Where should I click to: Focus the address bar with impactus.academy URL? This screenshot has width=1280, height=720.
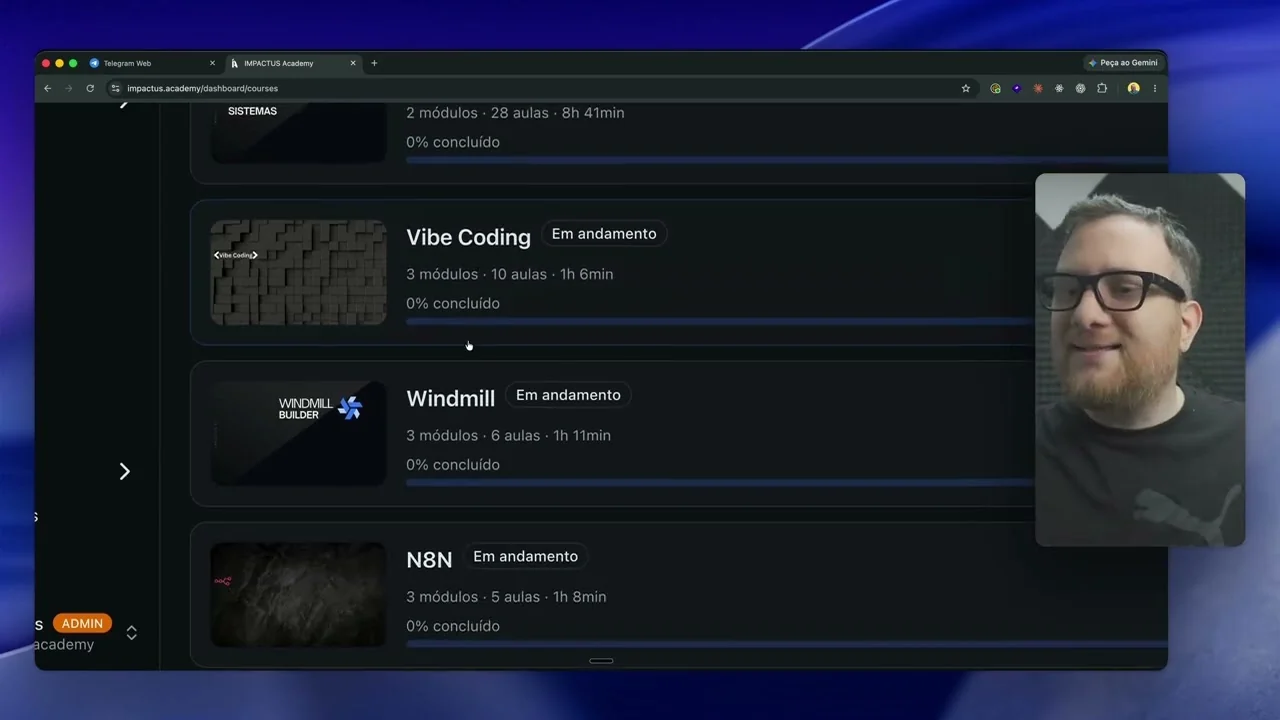[540, 88]
